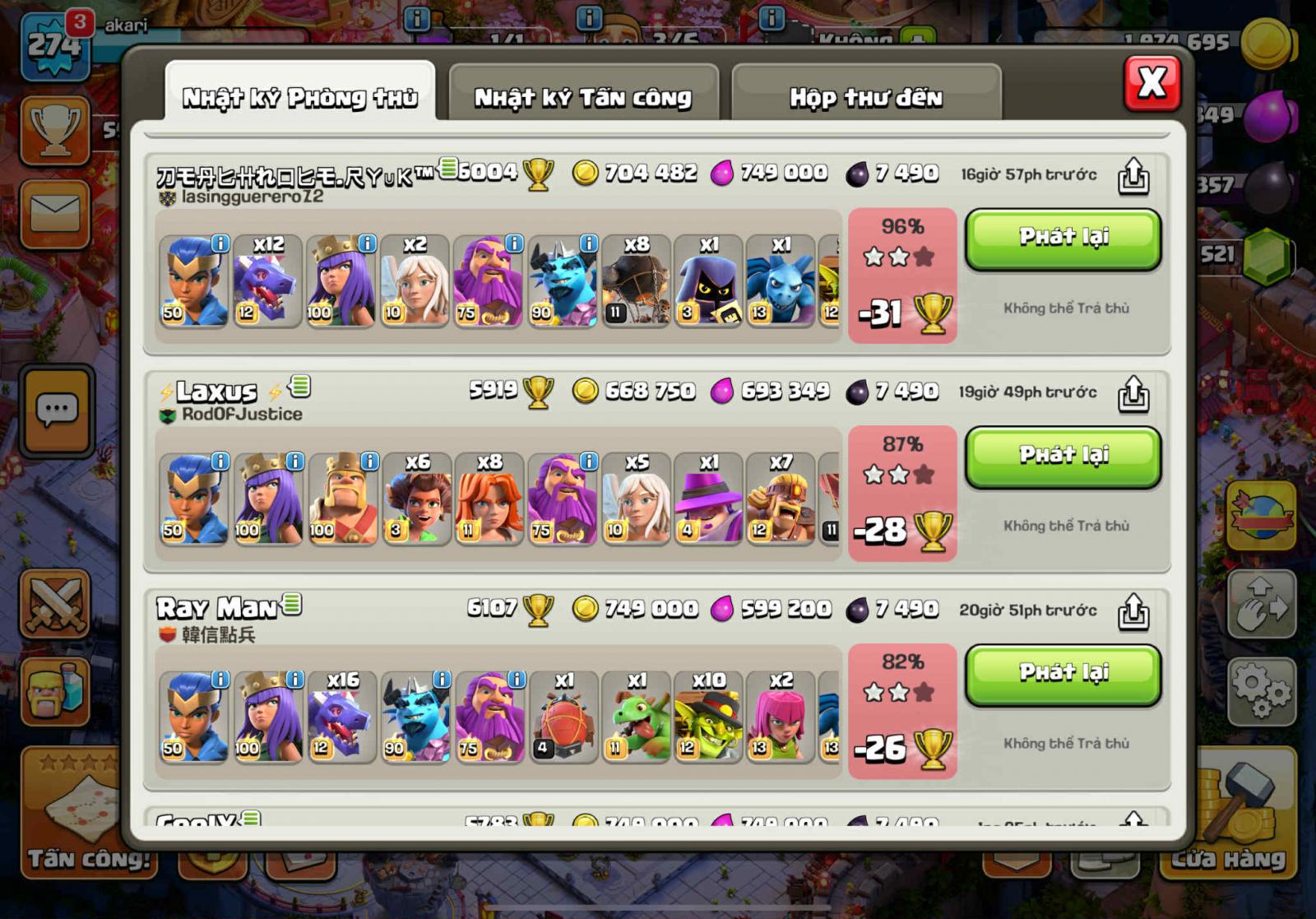View clan badge details next to Laxus
Image resolution: width=1316 pixels, height=919 pixels.
(167, 415)
